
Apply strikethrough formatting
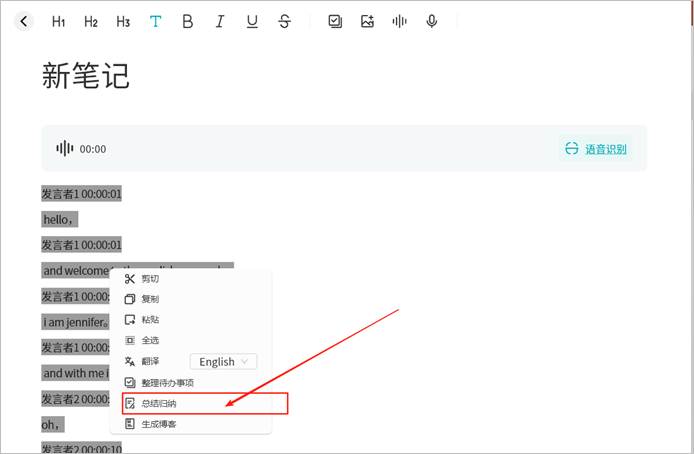[x=284, y=21]
